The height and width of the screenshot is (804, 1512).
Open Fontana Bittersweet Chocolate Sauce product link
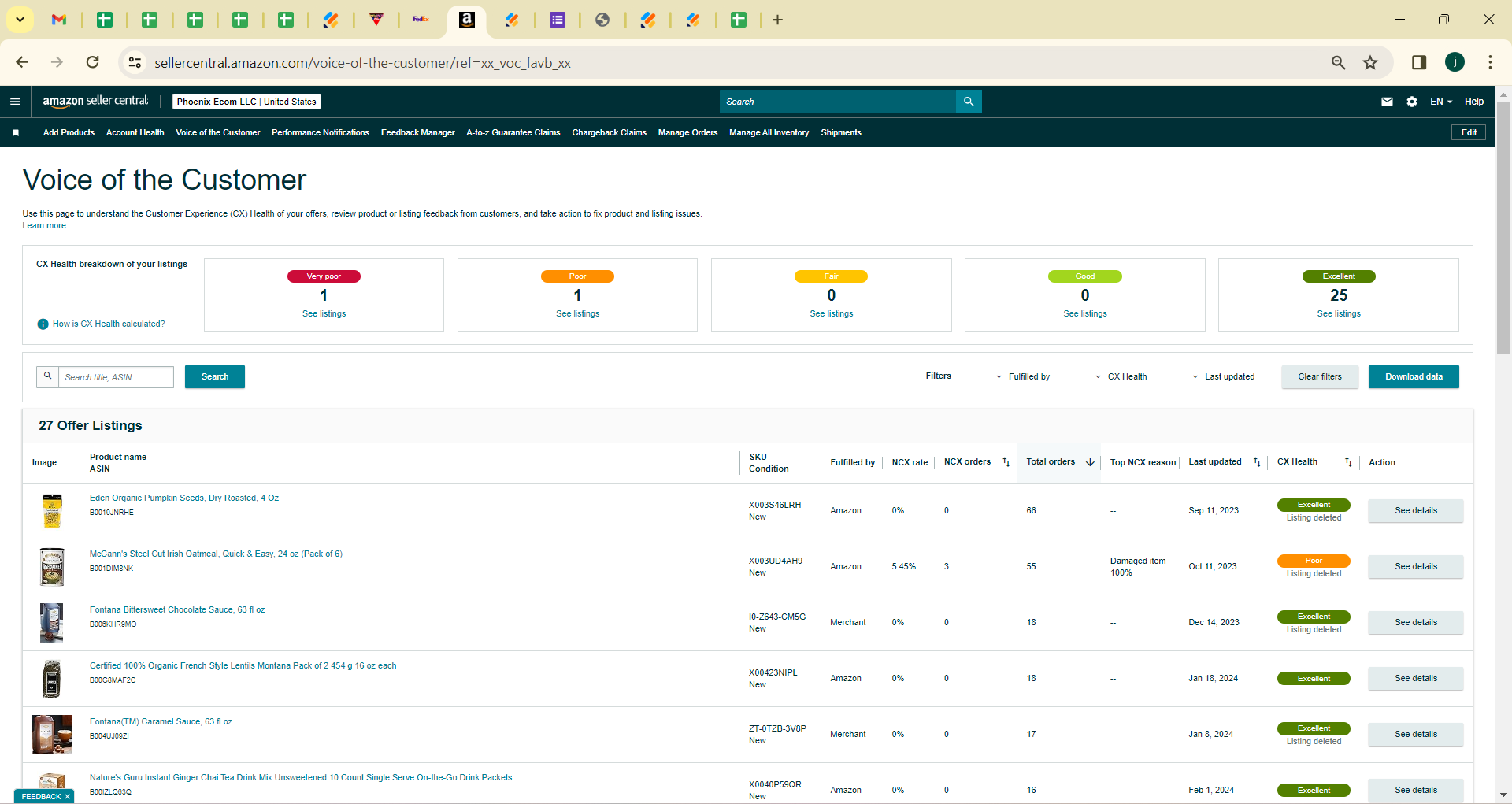click(177, 610)
